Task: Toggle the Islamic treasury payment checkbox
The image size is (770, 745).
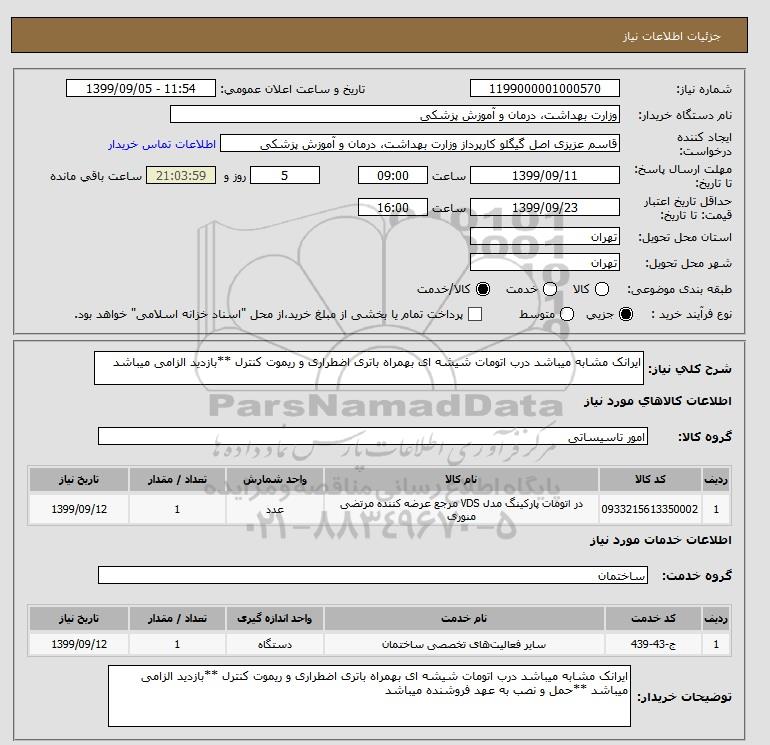Action: (475, 314)
